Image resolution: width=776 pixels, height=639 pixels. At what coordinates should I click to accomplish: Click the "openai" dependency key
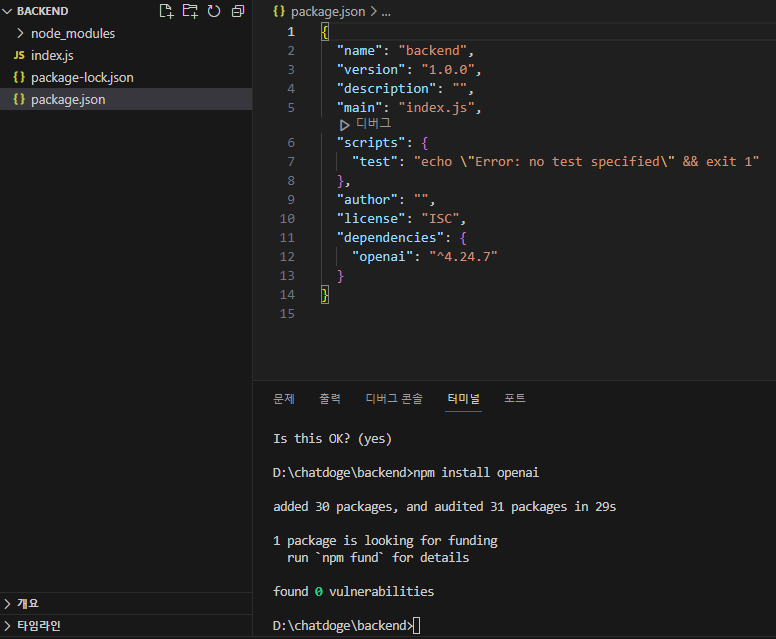[x=382, y=256]
